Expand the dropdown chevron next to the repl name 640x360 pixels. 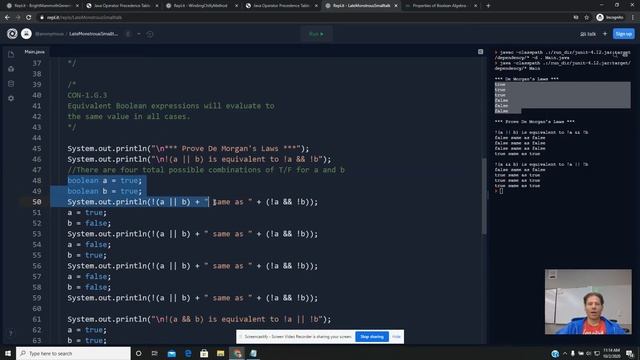coord(139,34)
